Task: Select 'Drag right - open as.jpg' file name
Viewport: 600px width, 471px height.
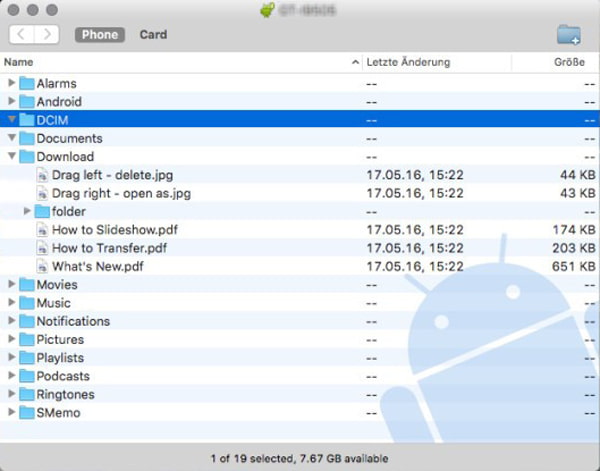Action: coord(122,194)
